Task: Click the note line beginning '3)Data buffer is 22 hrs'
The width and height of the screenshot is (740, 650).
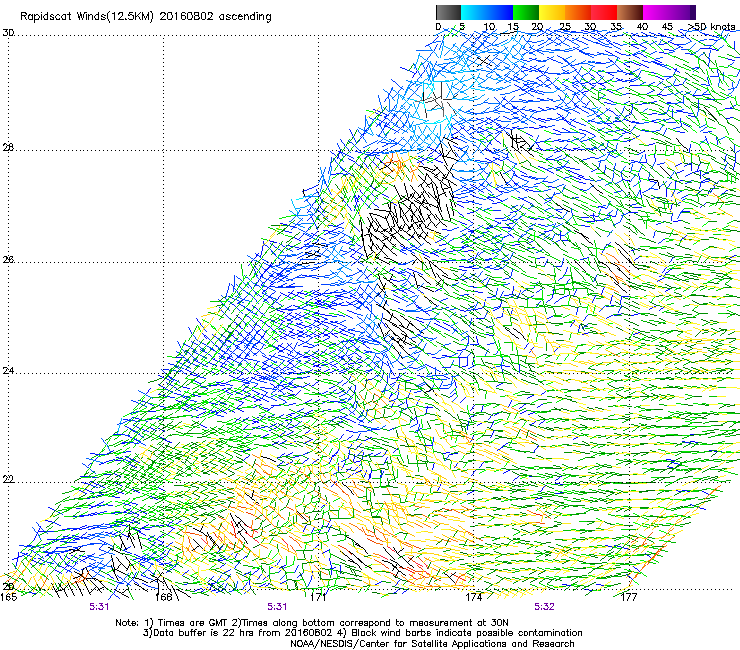Action: click(362, 633)
